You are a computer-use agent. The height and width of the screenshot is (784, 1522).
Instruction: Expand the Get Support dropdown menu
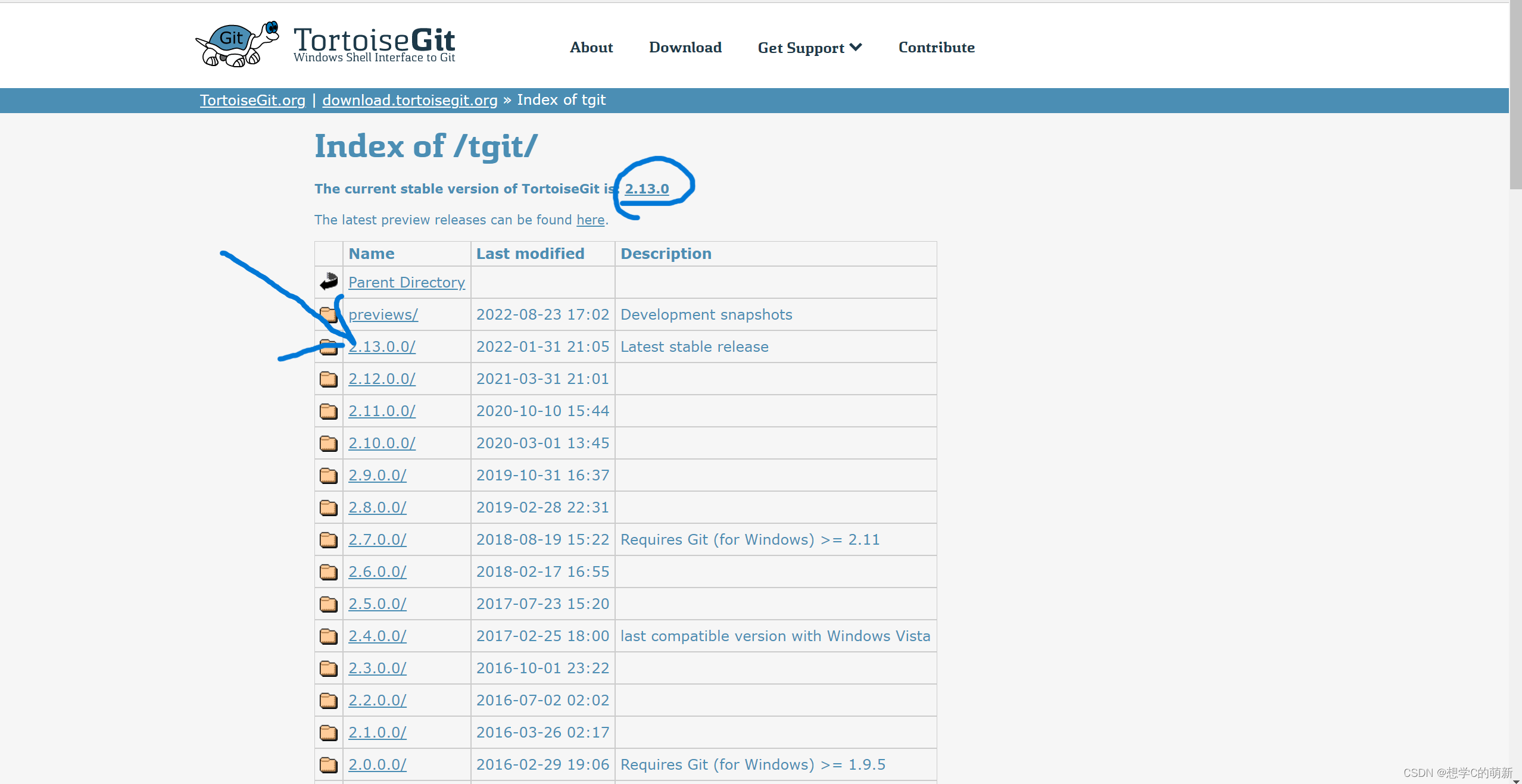point(809,48)
